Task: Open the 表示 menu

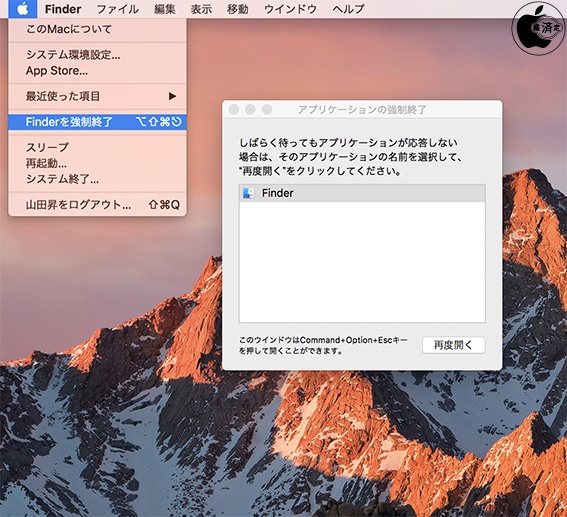Action: click(201, 9)
